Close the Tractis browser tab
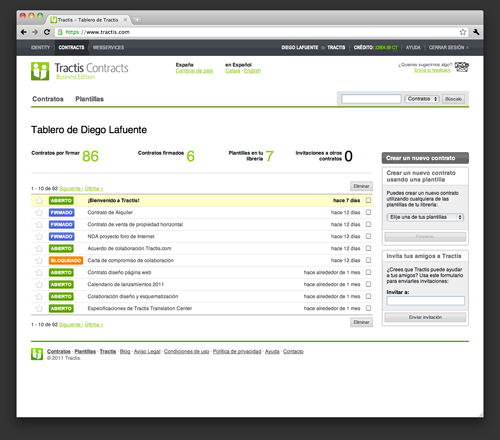 pos(125,20)
